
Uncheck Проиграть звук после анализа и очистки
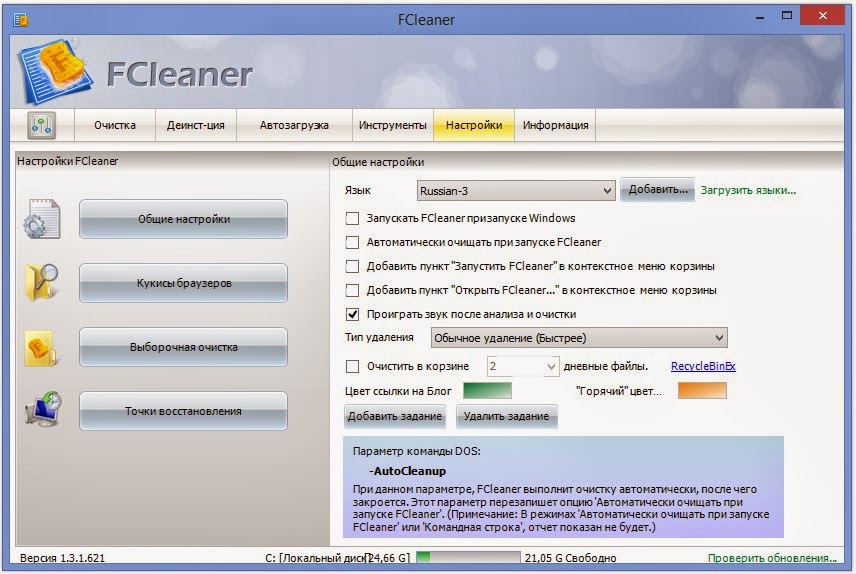[352, 315]
